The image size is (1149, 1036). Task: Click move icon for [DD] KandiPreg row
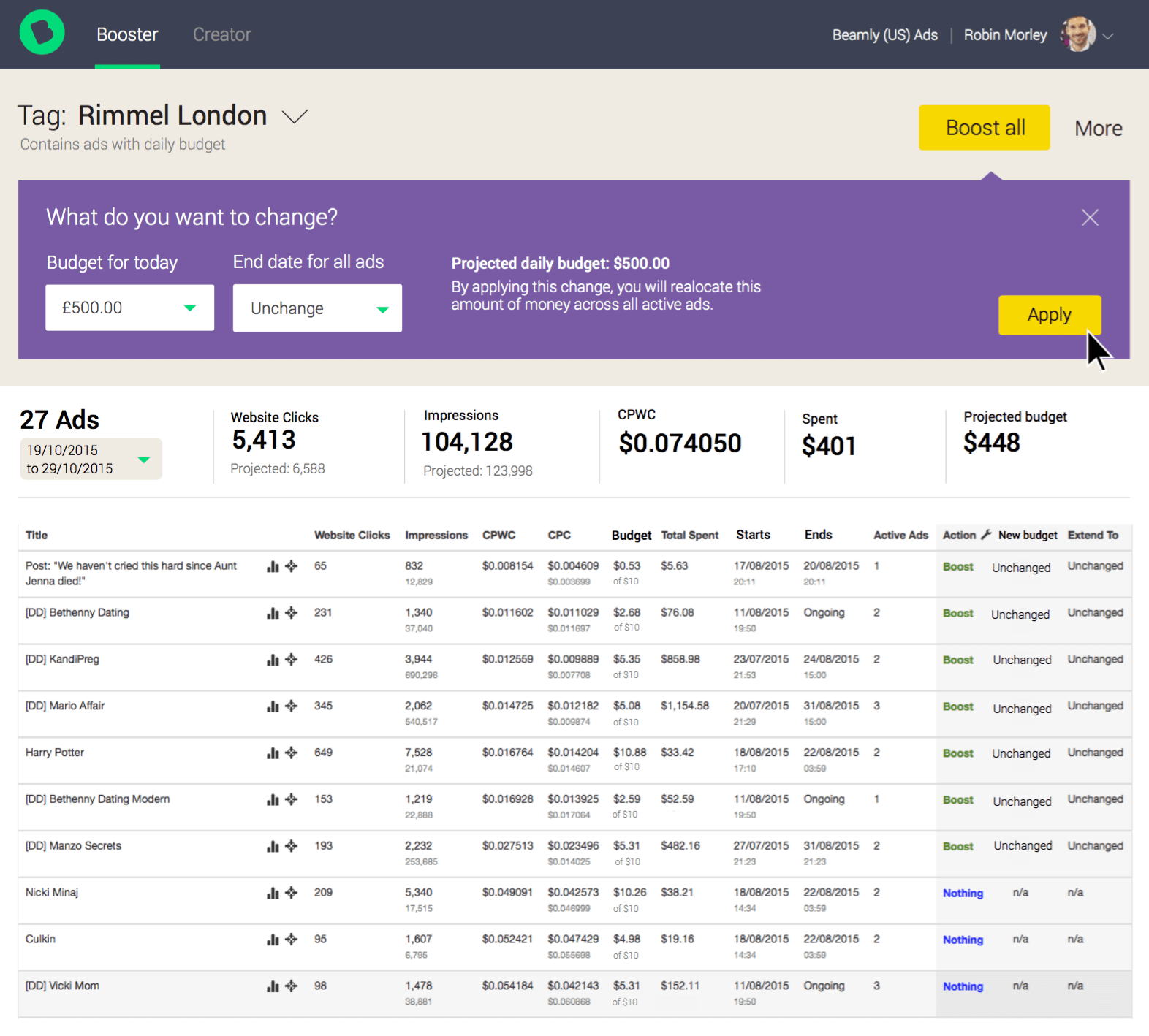point(292,660)
